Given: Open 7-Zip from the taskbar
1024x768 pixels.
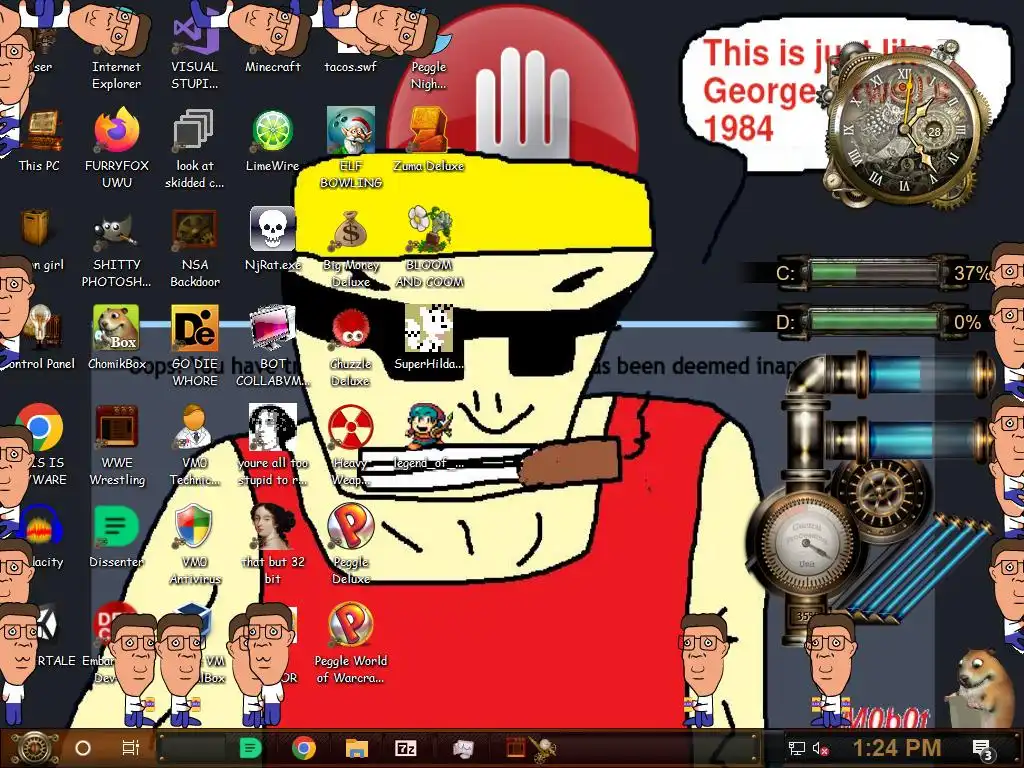Looking at the screenshot, I should tap(406, 748).
